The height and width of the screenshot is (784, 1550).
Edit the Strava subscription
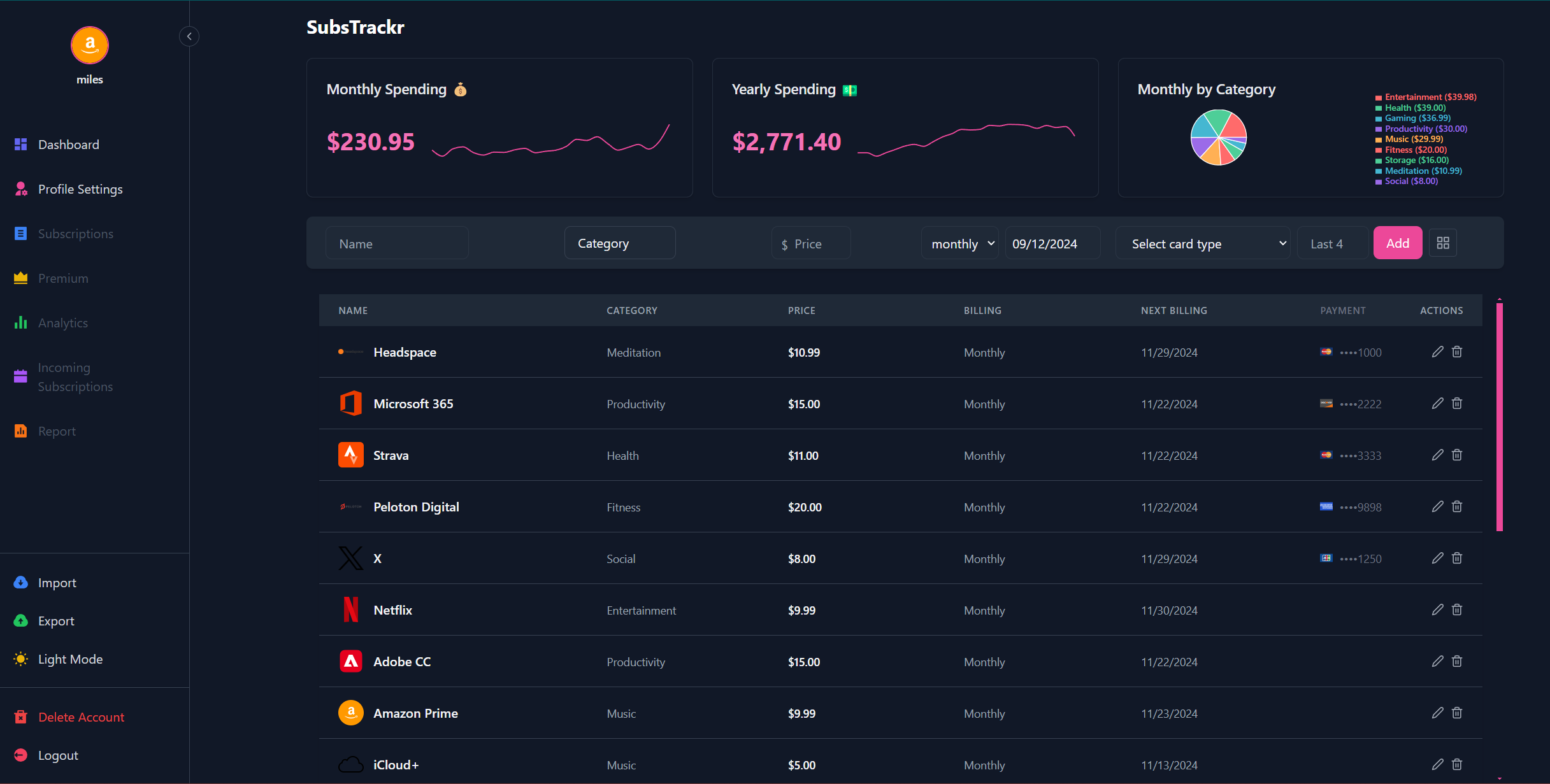[1438, 455]
